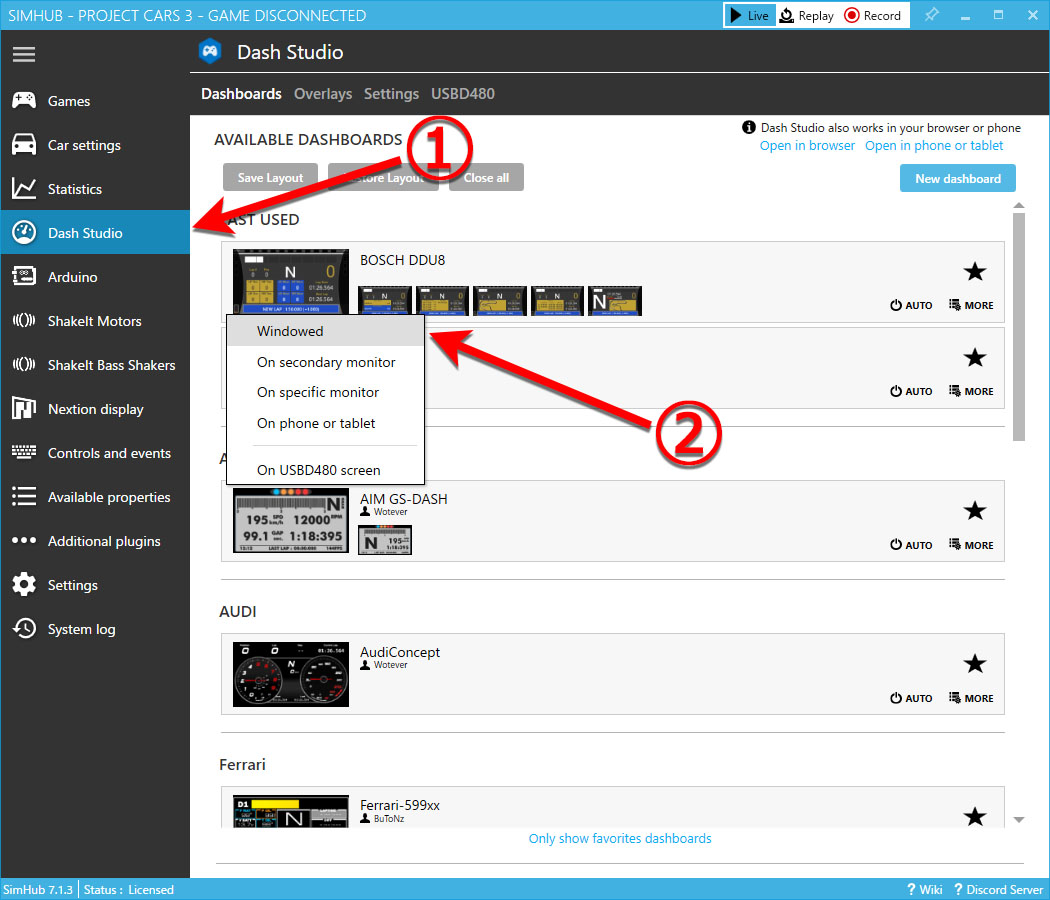1050x900 pixels.
Task: Star the AudiConcept dashboard
Action: coord(974,664)
